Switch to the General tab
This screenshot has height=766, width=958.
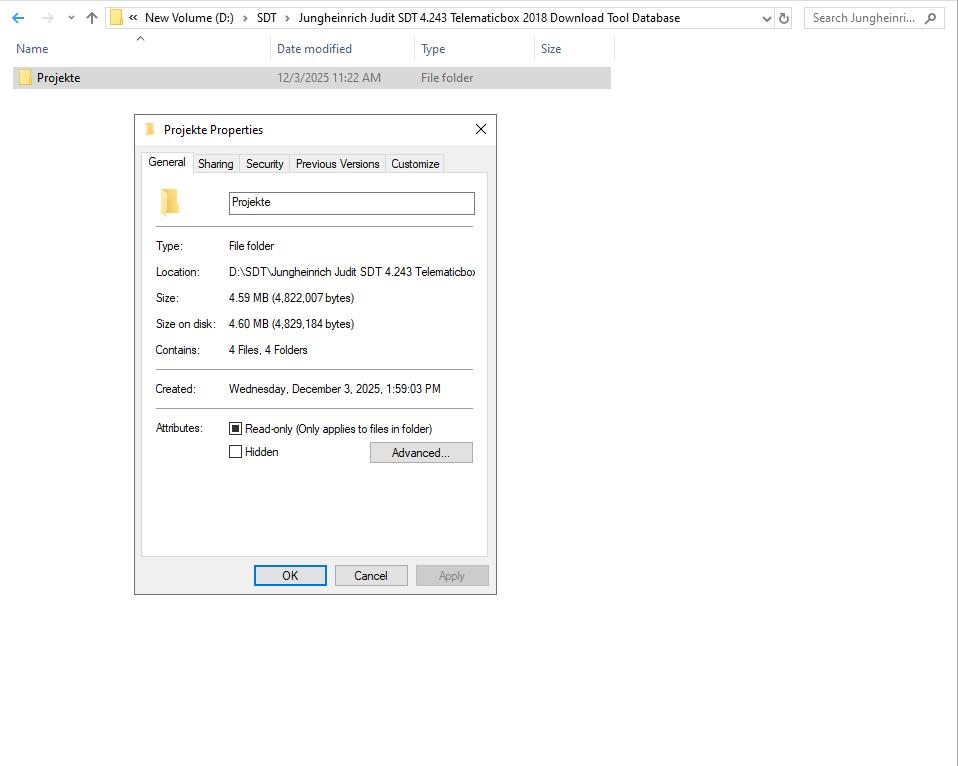167,162
